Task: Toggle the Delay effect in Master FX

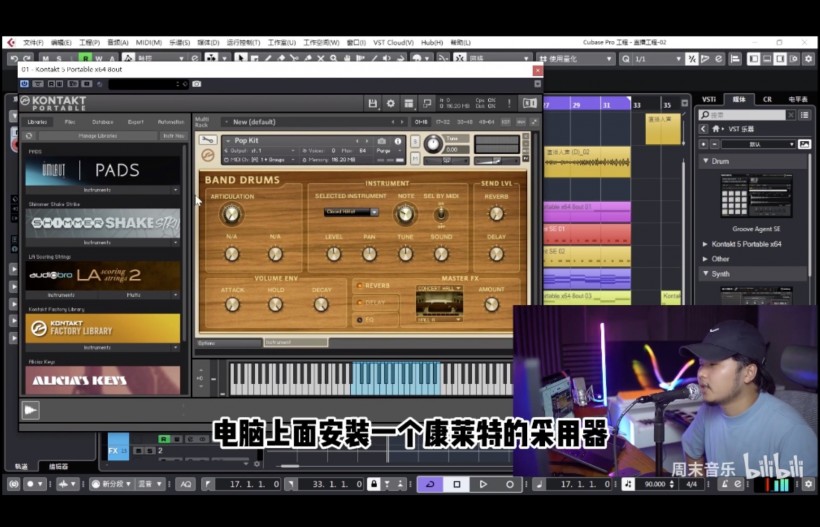Action: (360, 302)
